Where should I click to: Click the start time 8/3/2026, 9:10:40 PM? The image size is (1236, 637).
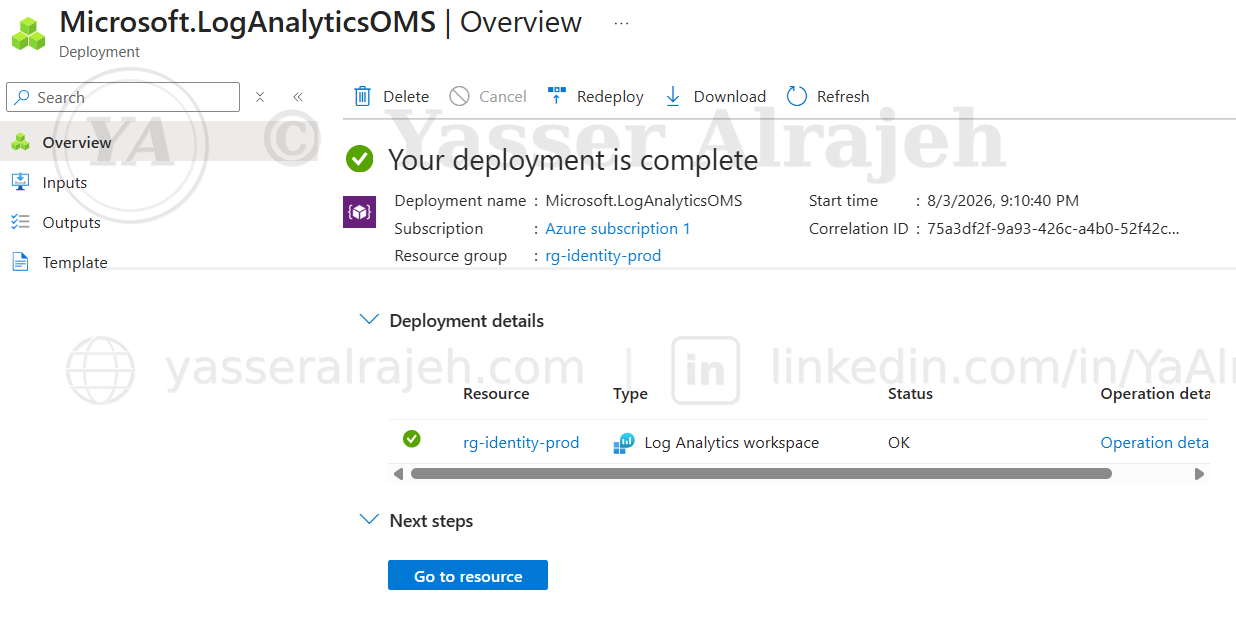click(1003, 201)
